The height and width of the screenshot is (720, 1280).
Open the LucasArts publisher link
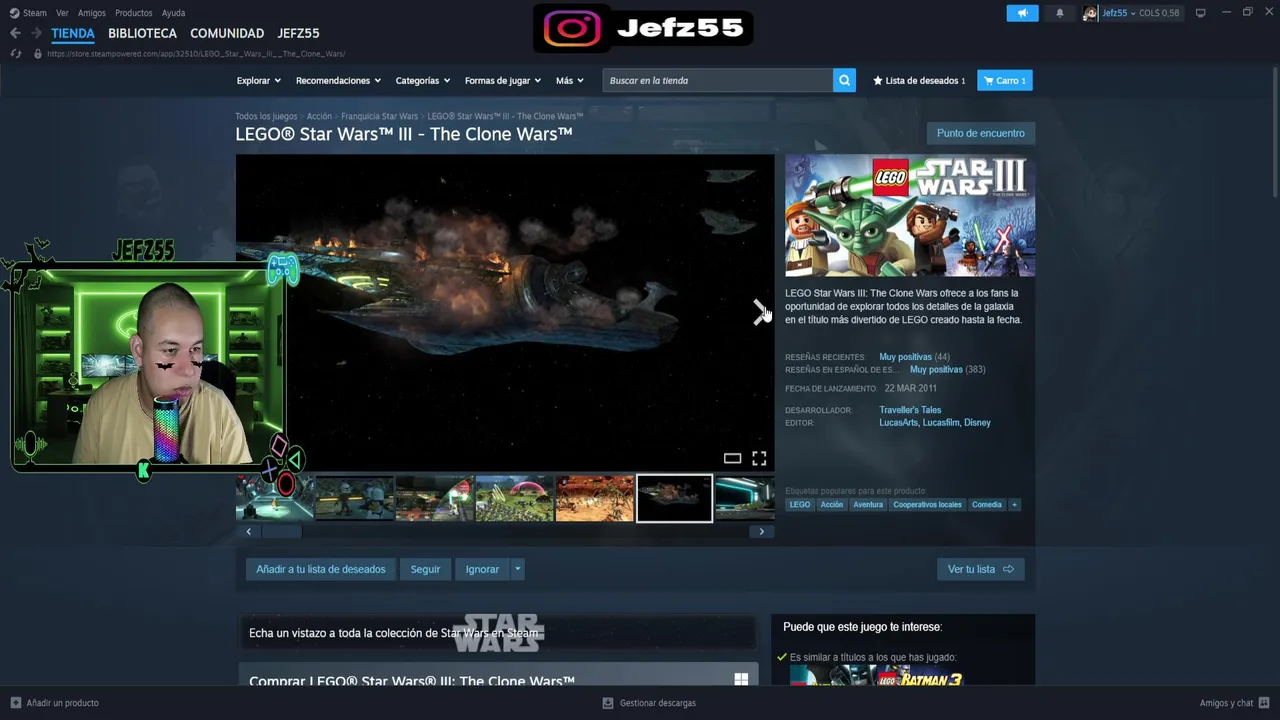coord(898,423)
